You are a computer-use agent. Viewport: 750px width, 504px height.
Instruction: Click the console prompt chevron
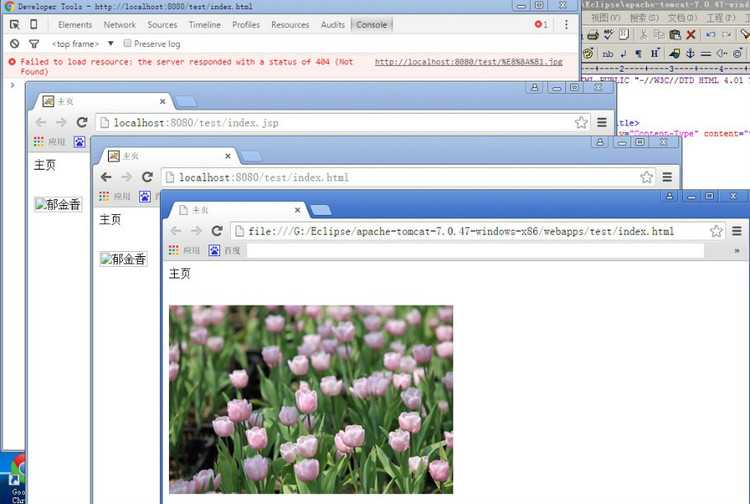12,85
